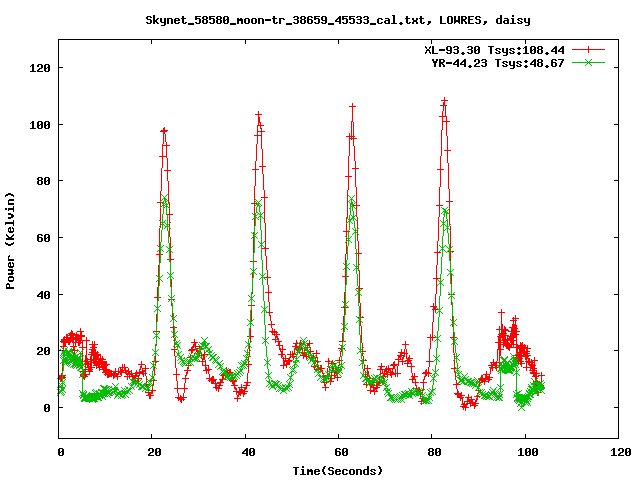Select the YR-44.23 Tsys:48.67 legend label
Viewport: 640px width, 480px height.
tap(498, 63)
